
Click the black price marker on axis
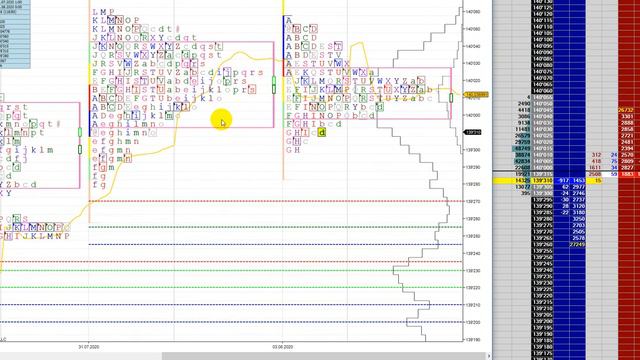click(x=473, y=132)
